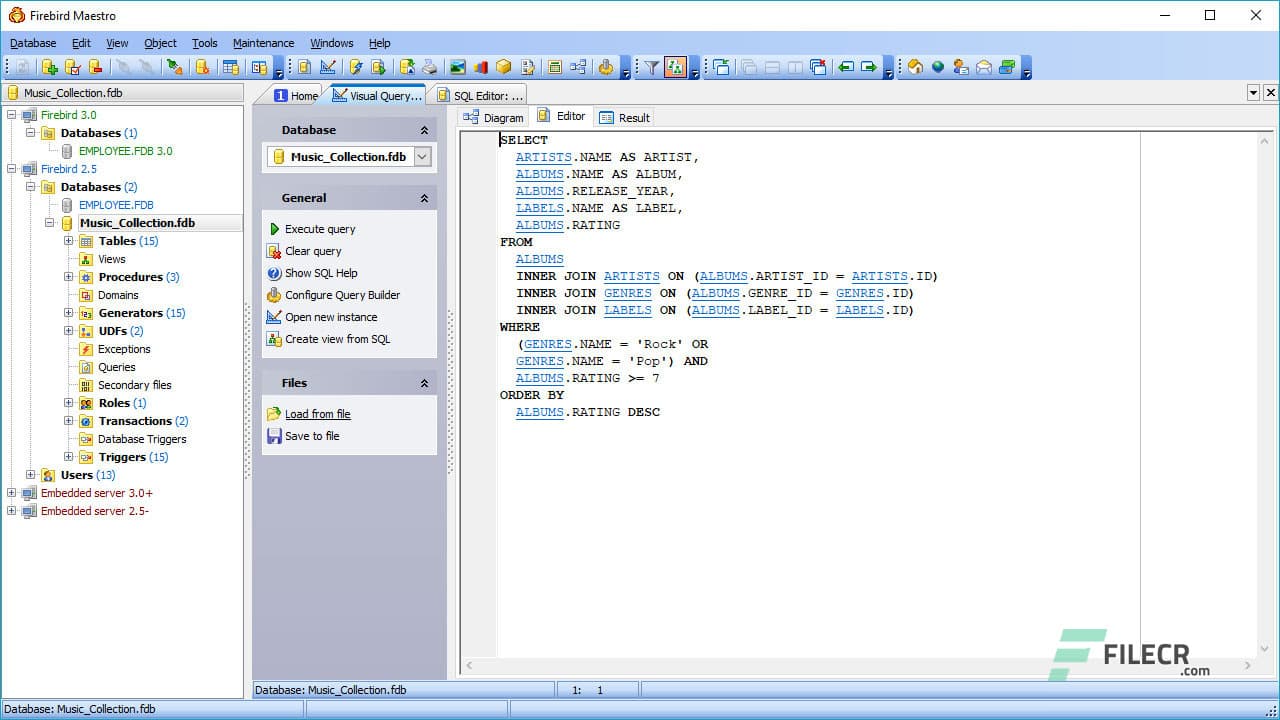Image resolution: width=1280 pixels, height=720 pixels.
Task: Collapse the Firebird 2.5 server node
Action: tap(11, 169)
